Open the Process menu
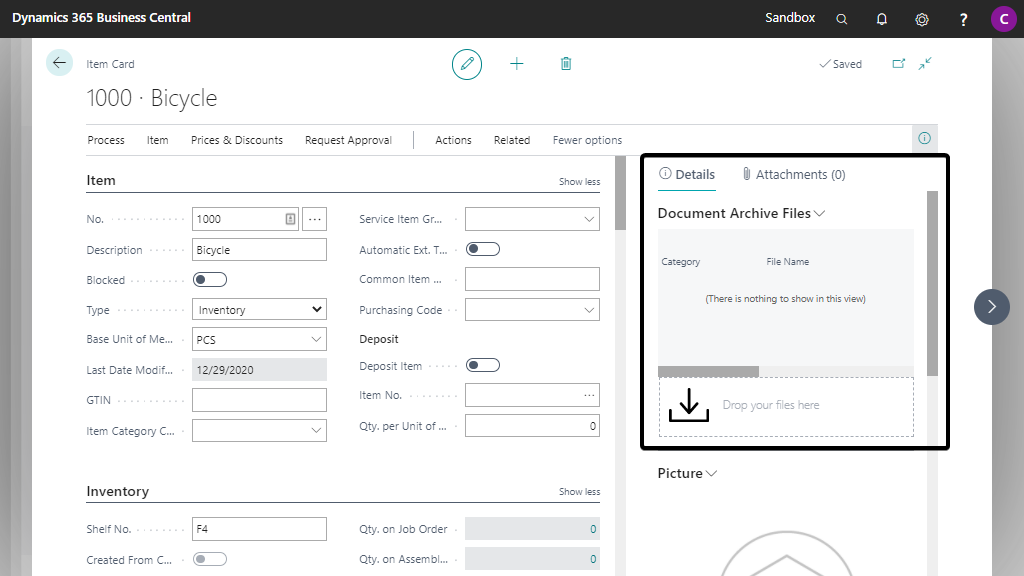 tap(106, 140)
